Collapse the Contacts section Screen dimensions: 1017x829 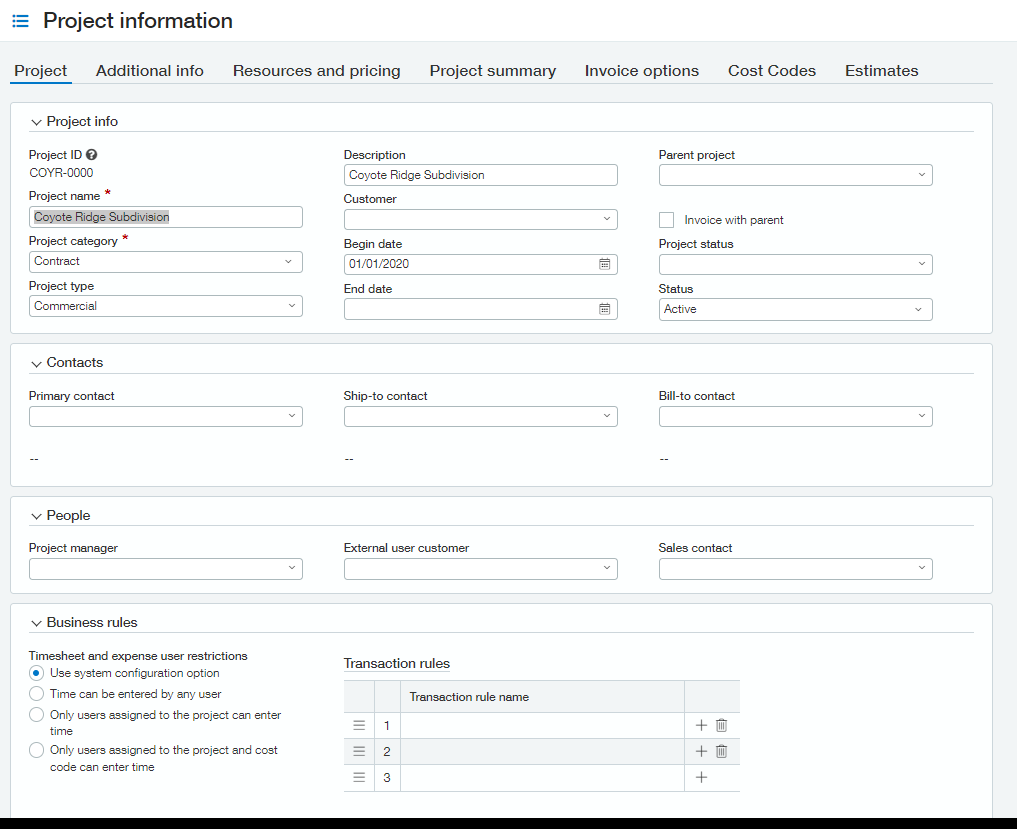36,362
